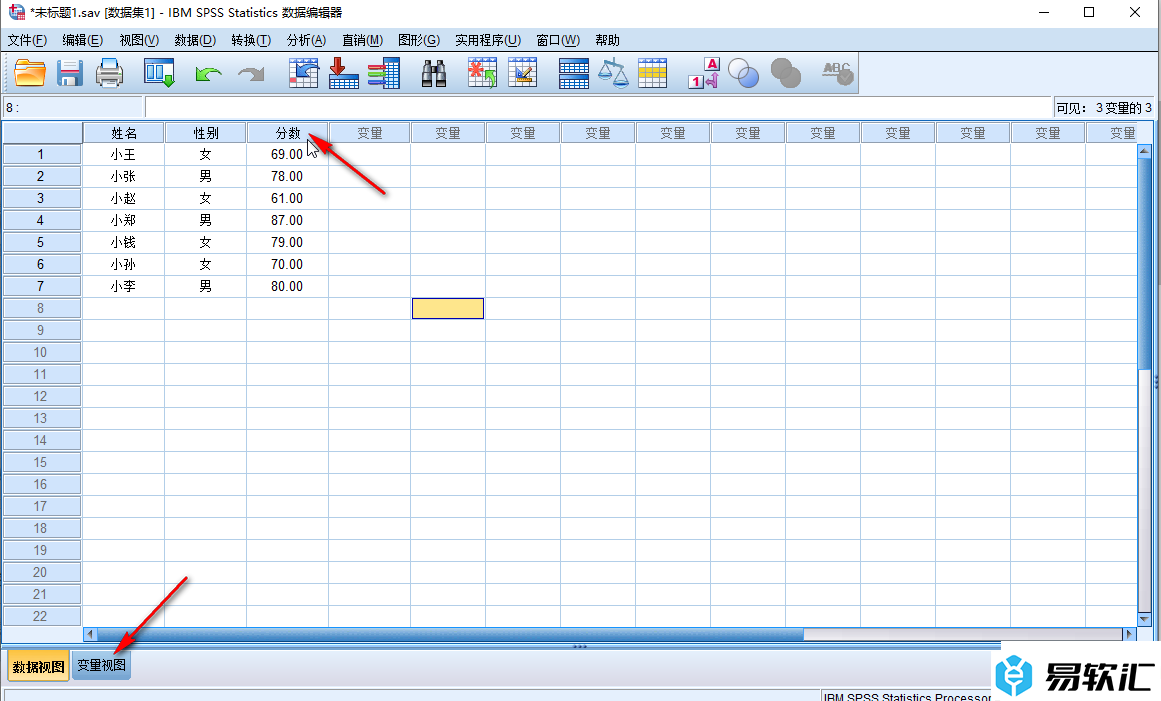The image size is (1161, 701).
Task: Click the Open data document folder icon
Action: tap(30, 73)
